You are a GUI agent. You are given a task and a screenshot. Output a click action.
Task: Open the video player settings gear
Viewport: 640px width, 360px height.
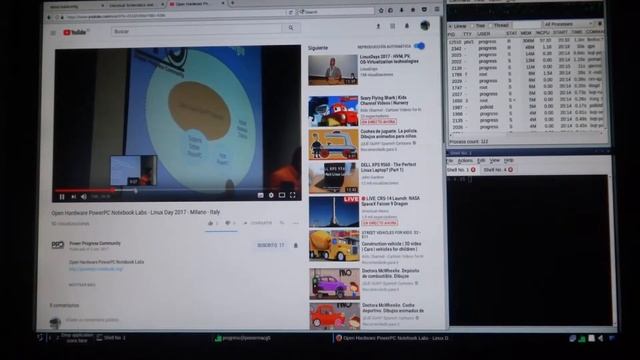[x=271, y=195]
